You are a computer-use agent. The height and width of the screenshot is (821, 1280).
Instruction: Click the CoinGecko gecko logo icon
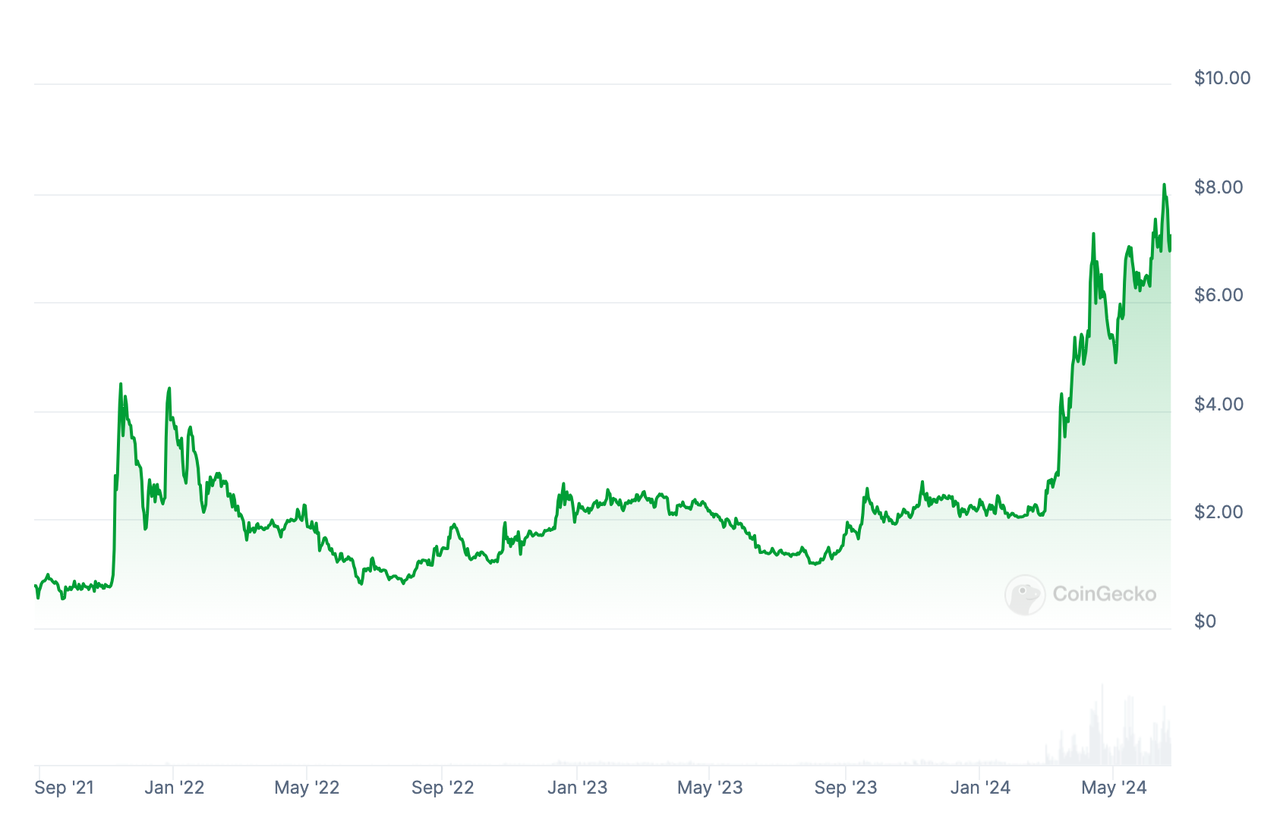(1024, 594)
